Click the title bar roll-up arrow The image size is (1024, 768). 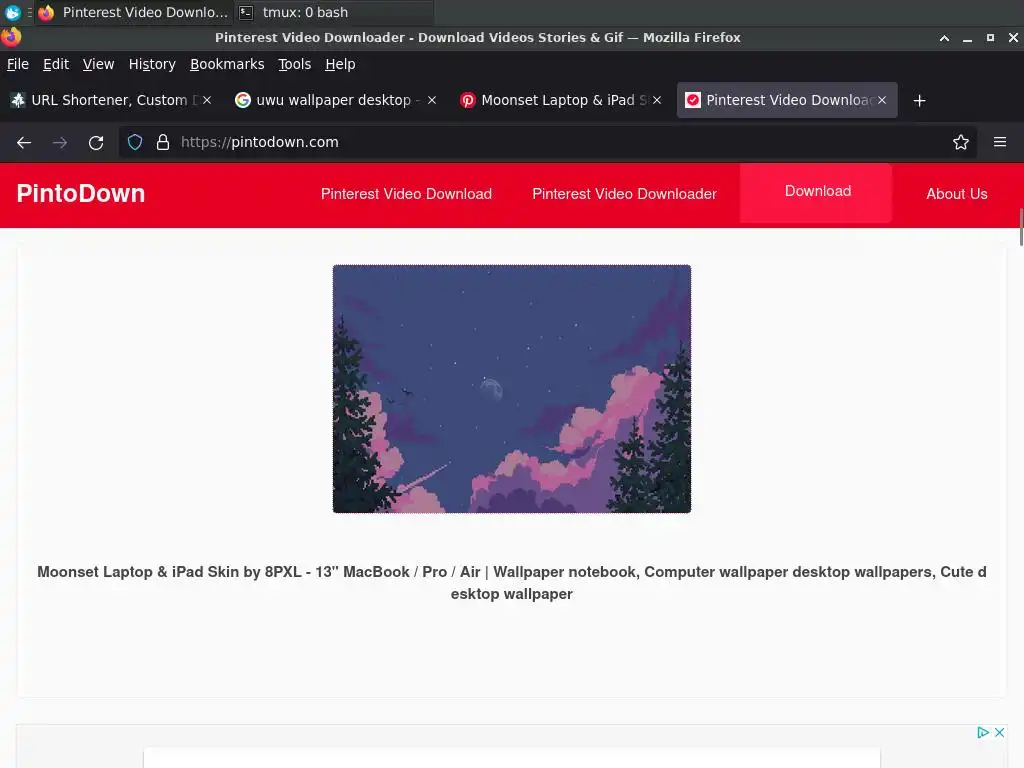(944, 38)
